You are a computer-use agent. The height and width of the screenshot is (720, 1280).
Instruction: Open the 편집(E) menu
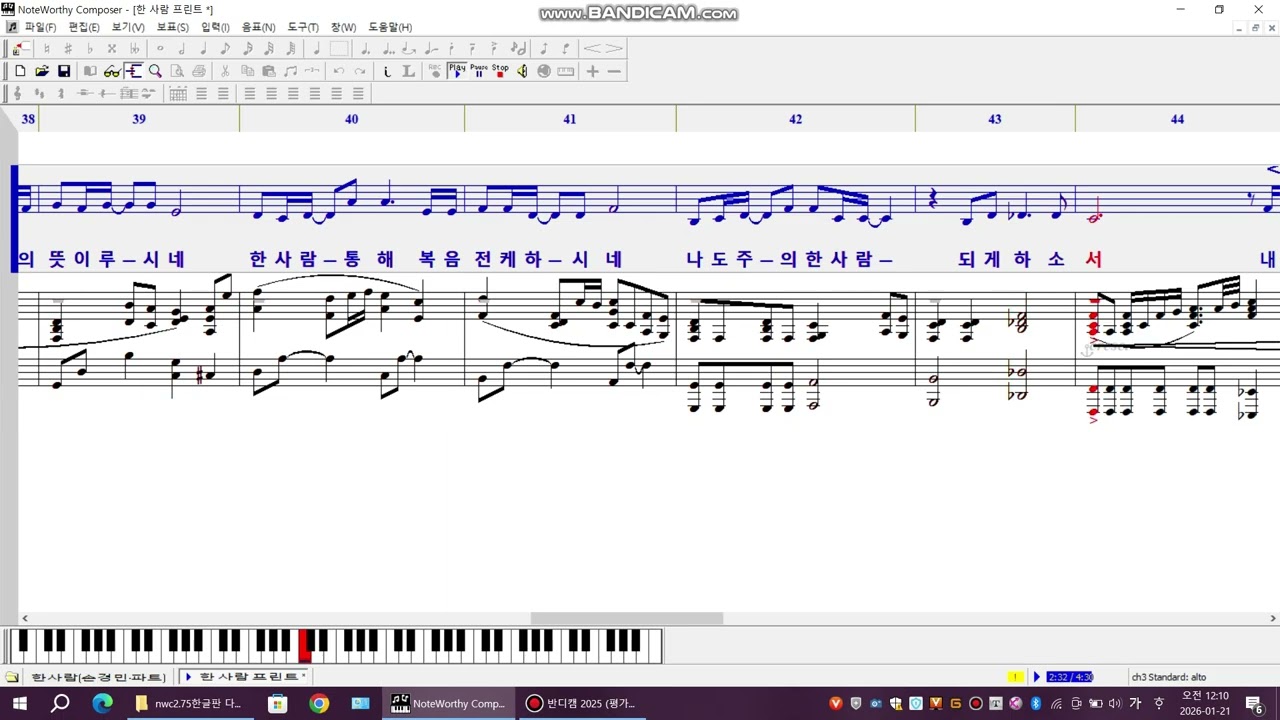84,27
